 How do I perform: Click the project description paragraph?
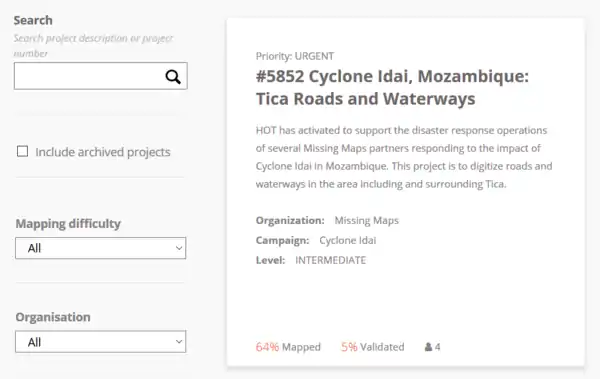click(404, 157)
